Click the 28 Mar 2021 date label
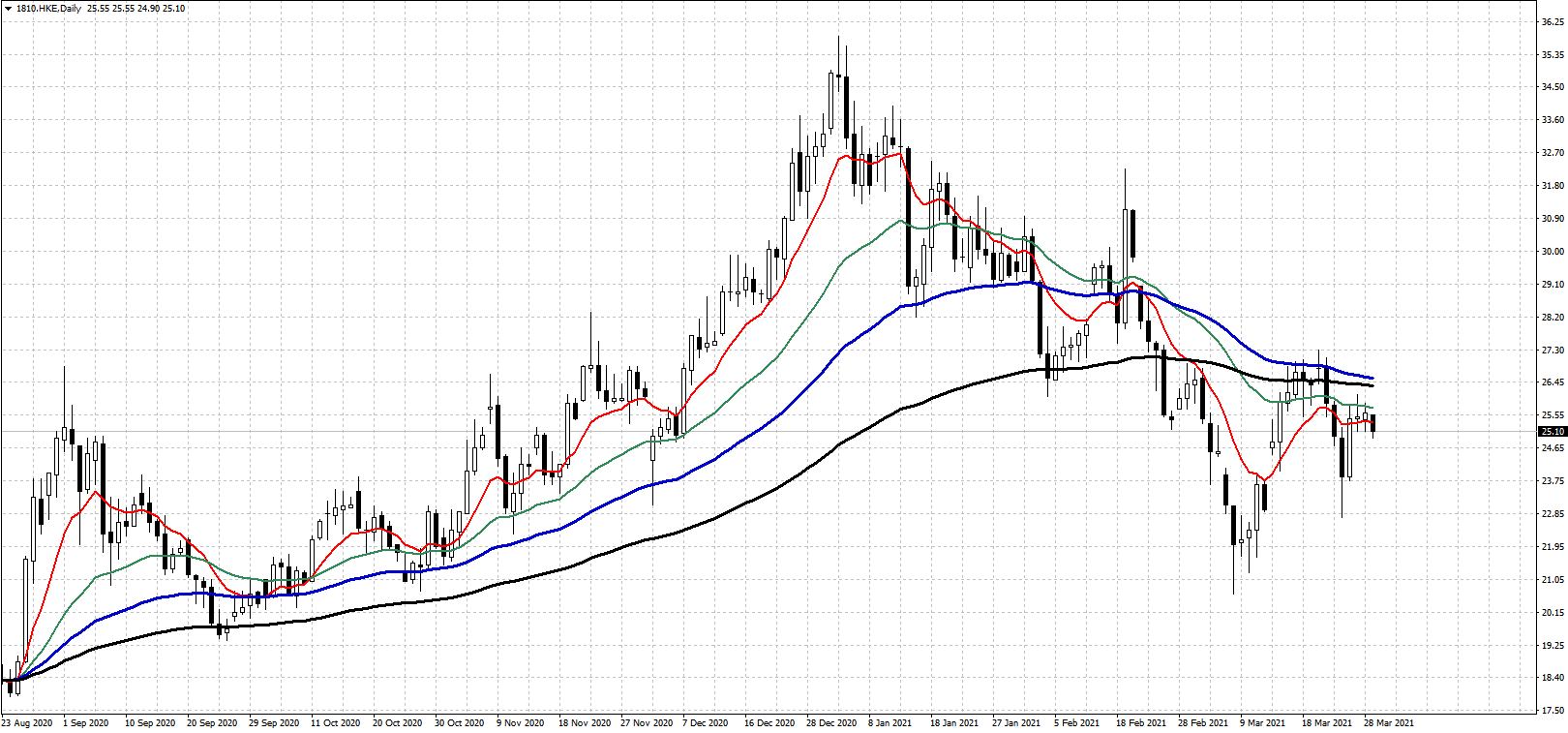Image resolution: width=1568 pixels, height=733 pixels. (x=1389, y=723)
